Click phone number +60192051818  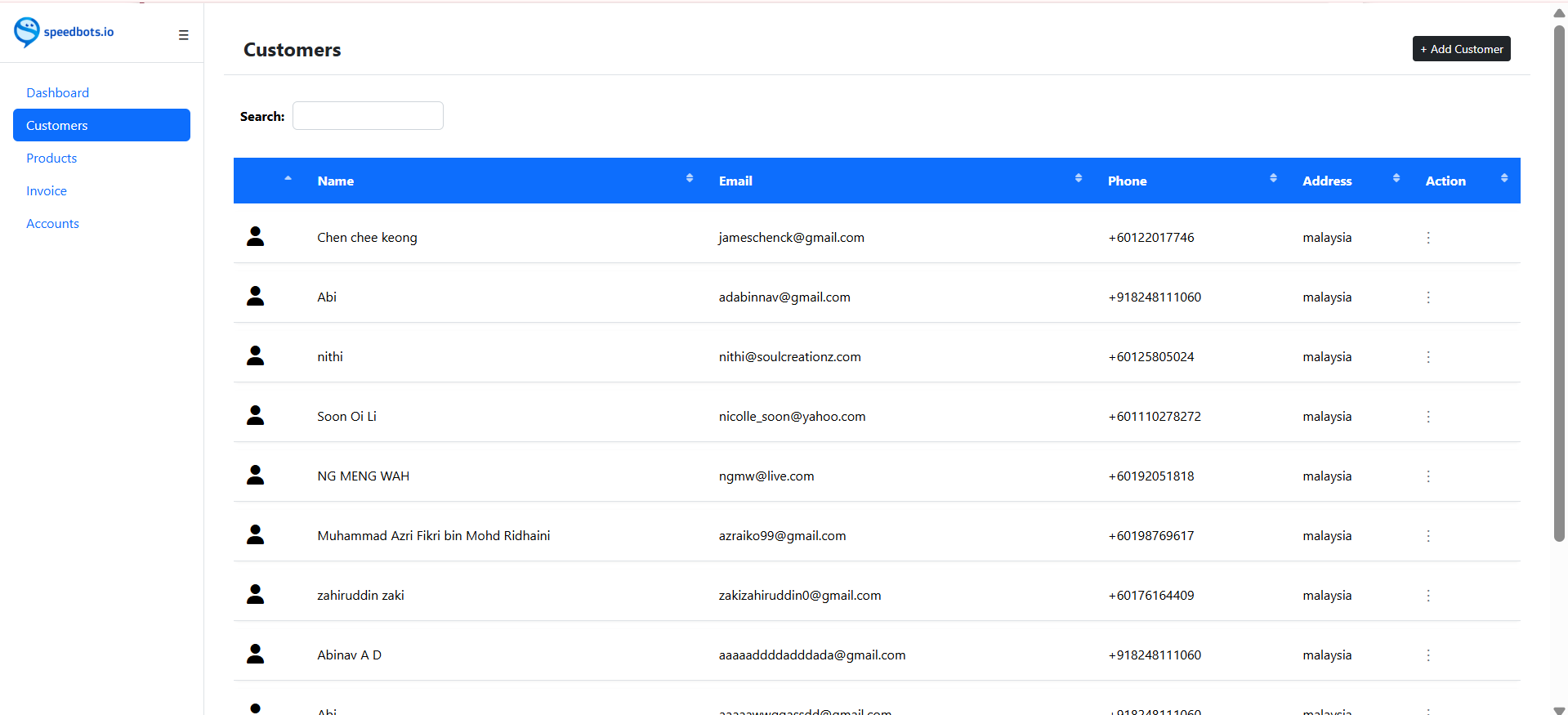tap(1150, 476)
